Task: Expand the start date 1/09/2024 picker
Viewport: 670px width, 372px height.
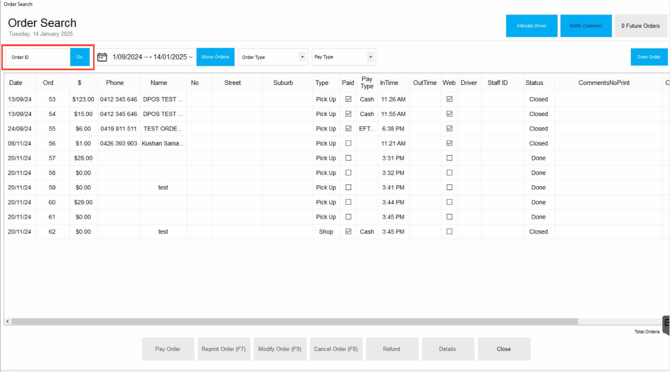Action: [146, 57]
